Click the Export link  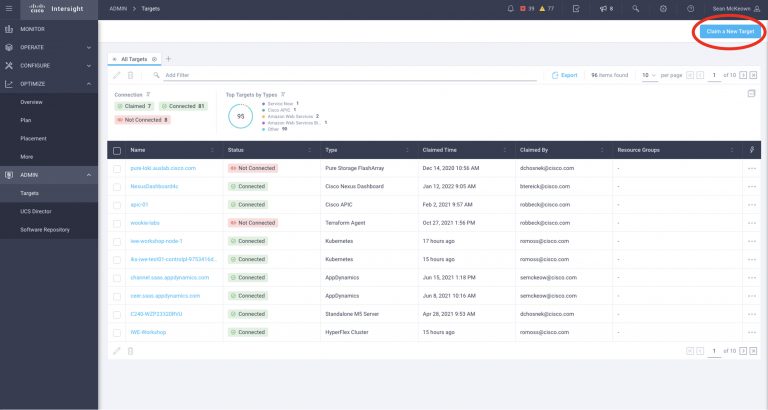(x=565, y=75)
